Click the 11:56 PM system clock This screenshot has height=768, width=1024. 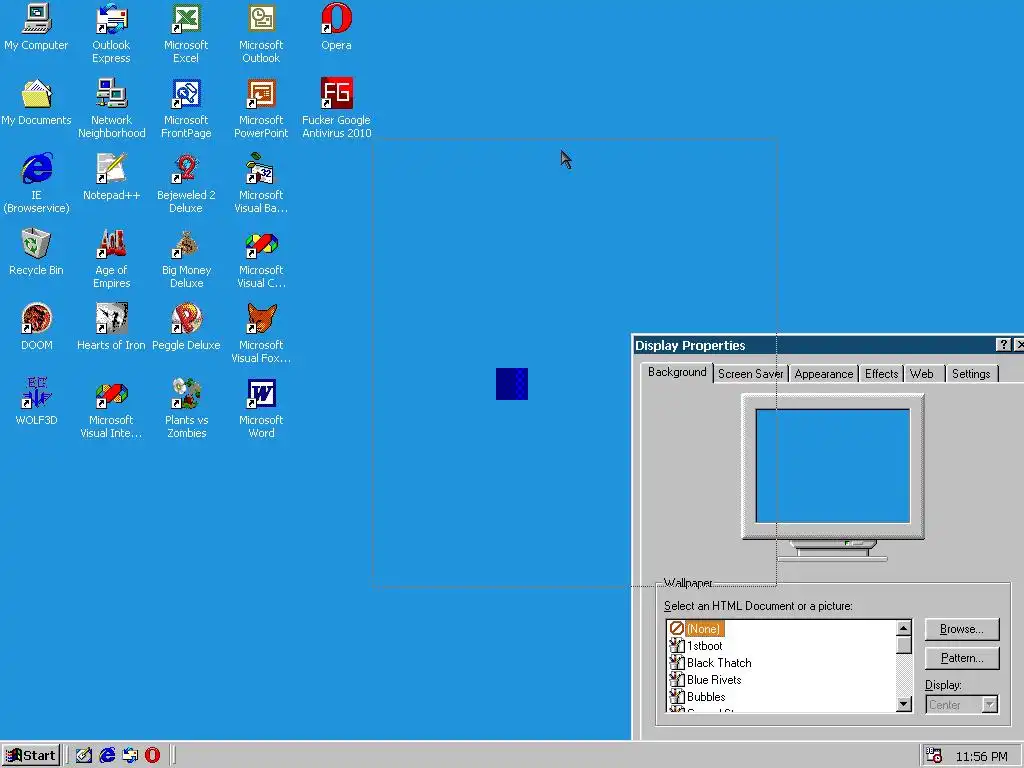pos(982,756)
